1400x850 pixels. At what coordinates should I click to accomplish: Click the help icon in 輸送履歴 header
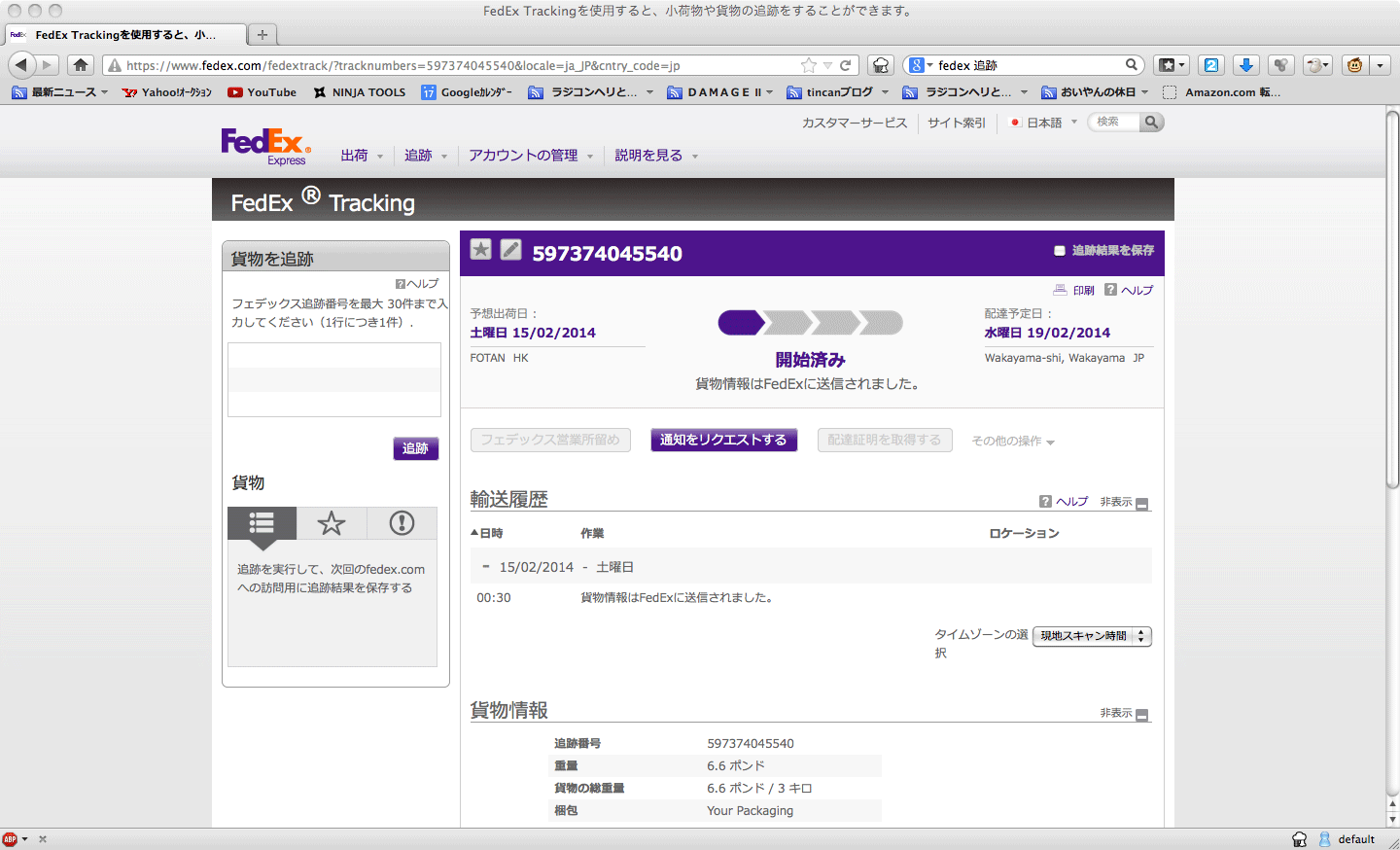[1045, 502]
